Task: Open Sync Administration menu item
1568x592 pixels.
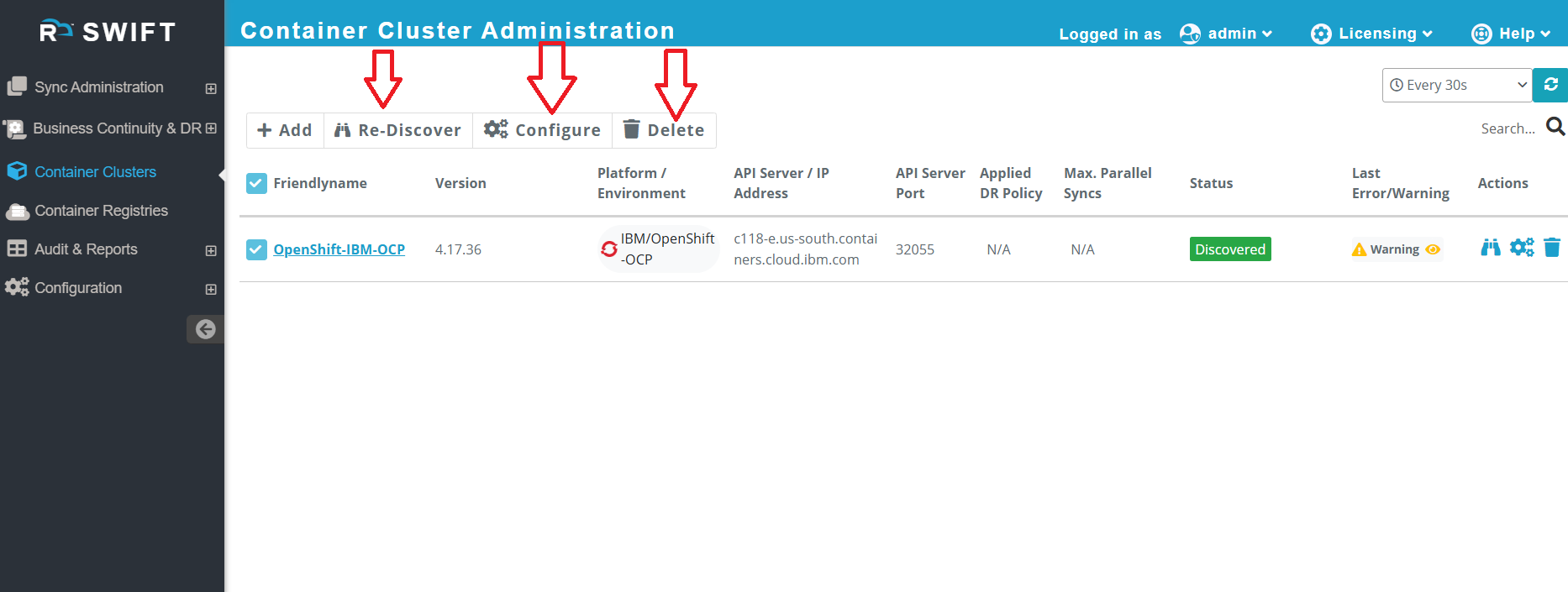Action: 99,87
